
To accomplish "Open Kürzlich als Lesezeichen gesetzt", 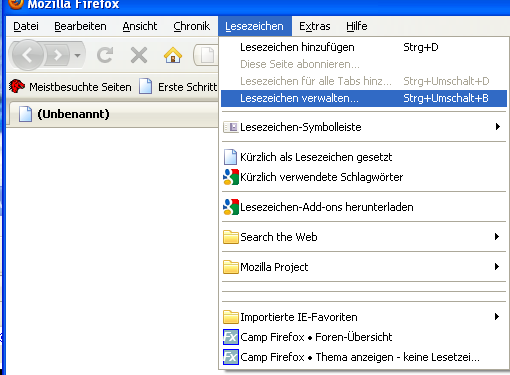I will tap(364, 157).
